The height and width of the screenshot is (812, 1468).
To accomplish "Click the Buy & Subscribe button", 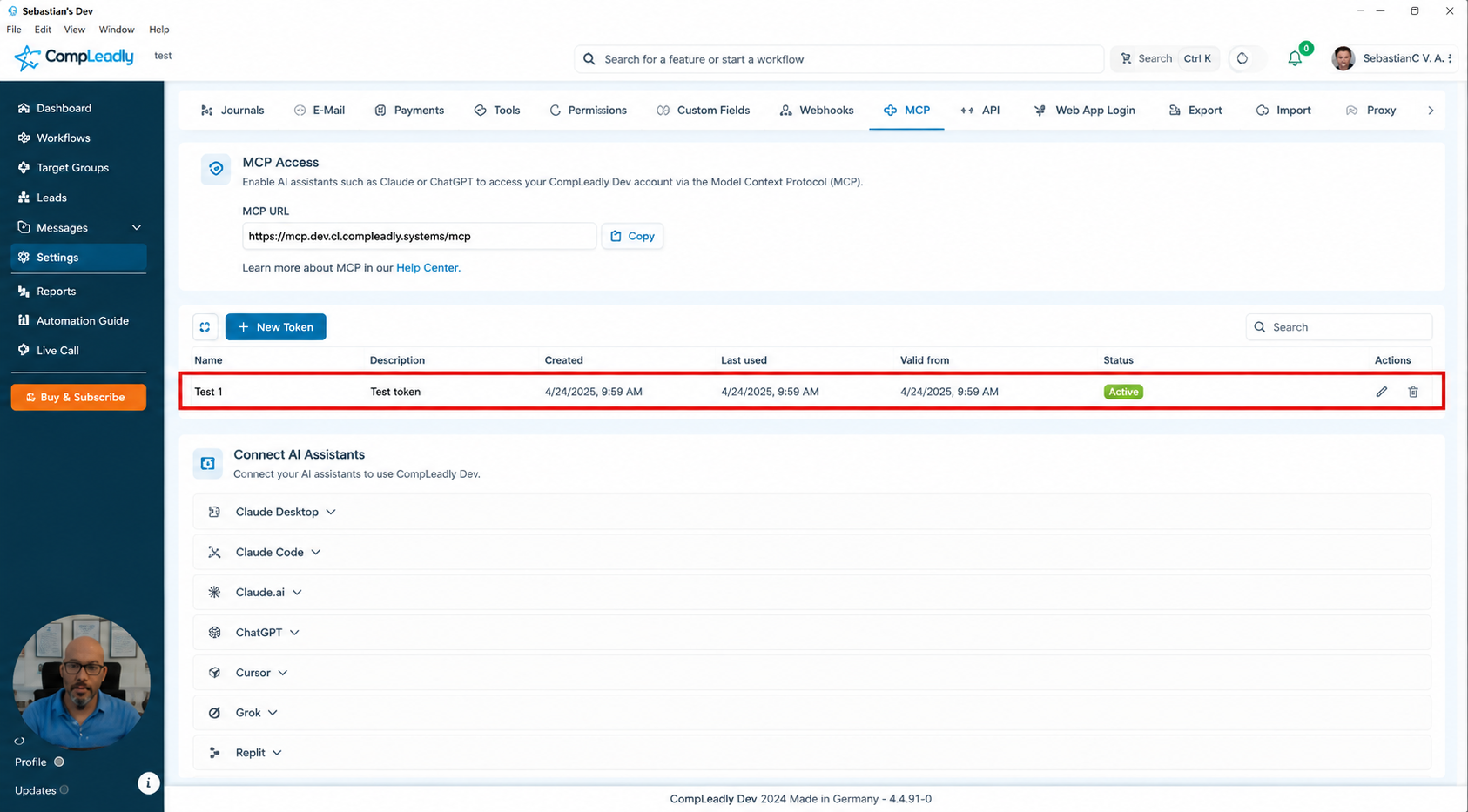I will click(x=78, y=397).
